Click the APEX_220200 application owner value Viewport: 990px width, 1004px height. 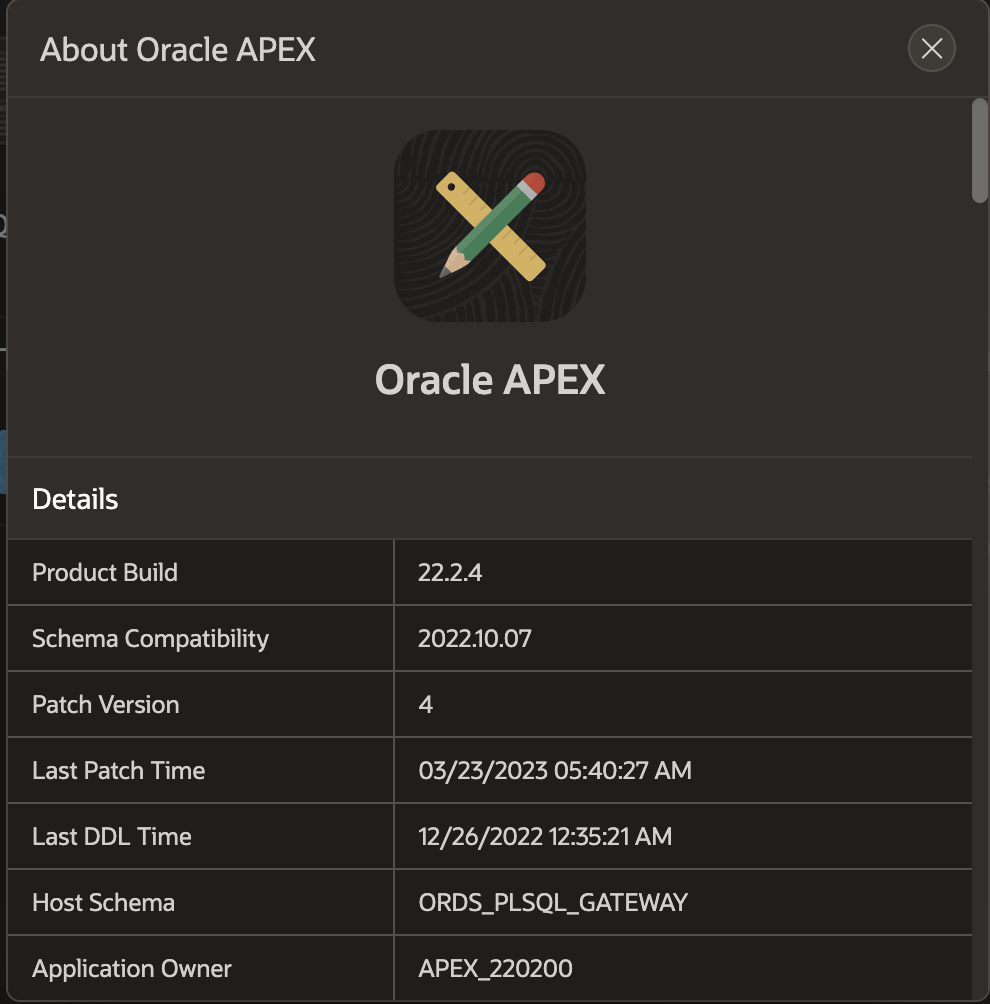click(495, 968)
